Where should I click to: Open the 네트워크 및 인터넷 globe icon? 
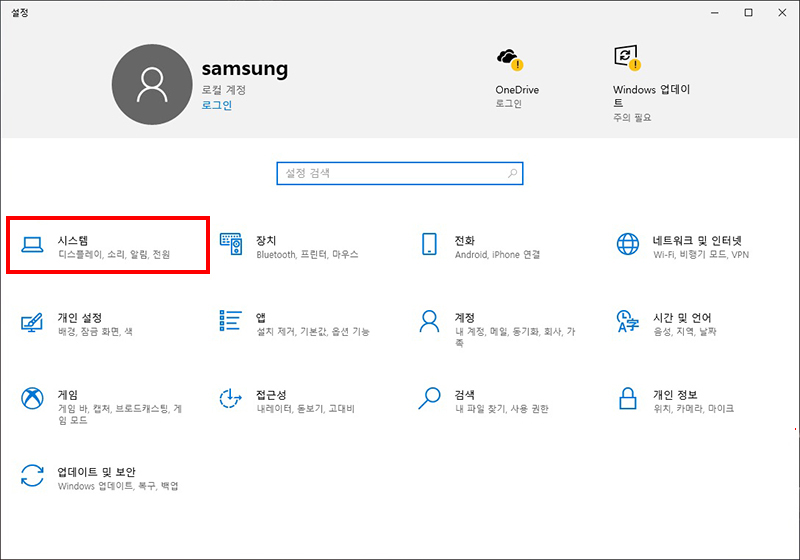click(628, 244)
